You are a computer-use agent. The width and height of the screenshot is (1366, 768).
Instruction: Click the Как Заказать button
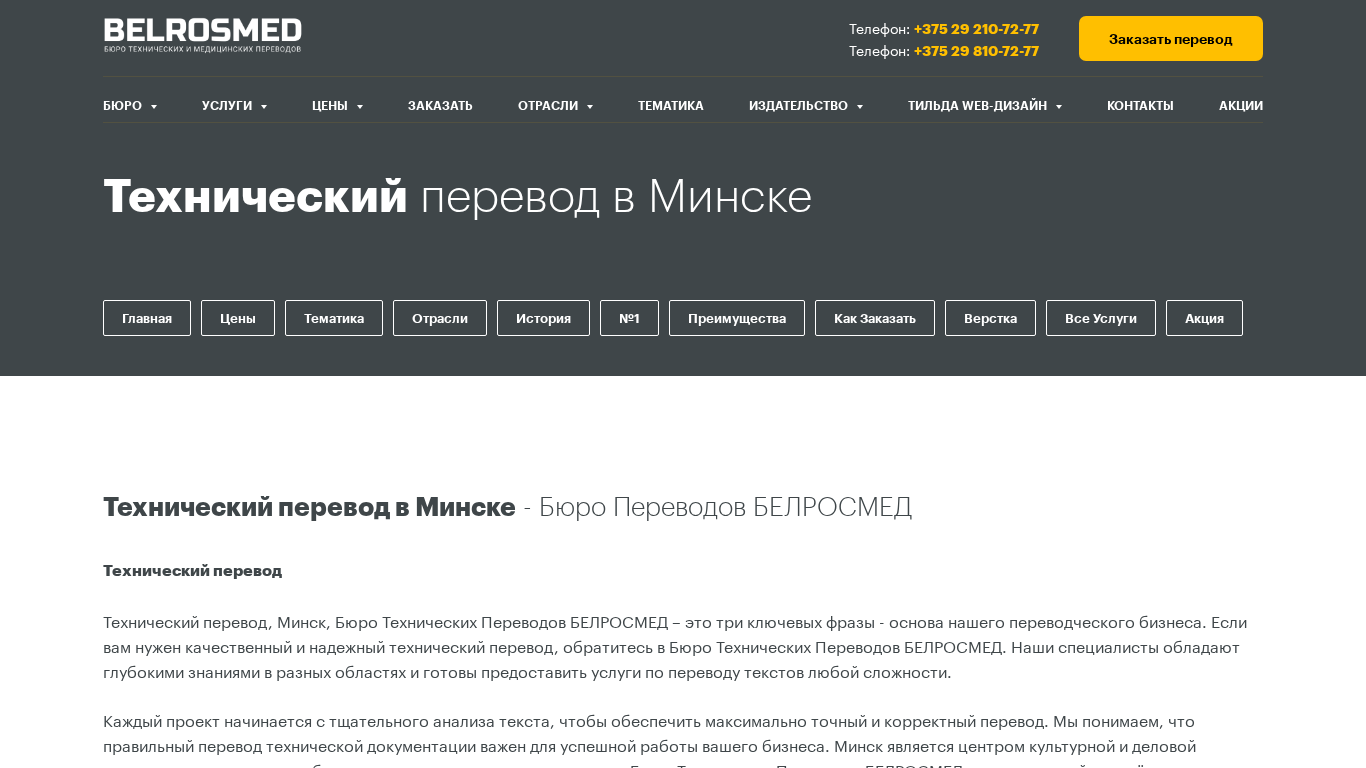click(x=875, y=318)
